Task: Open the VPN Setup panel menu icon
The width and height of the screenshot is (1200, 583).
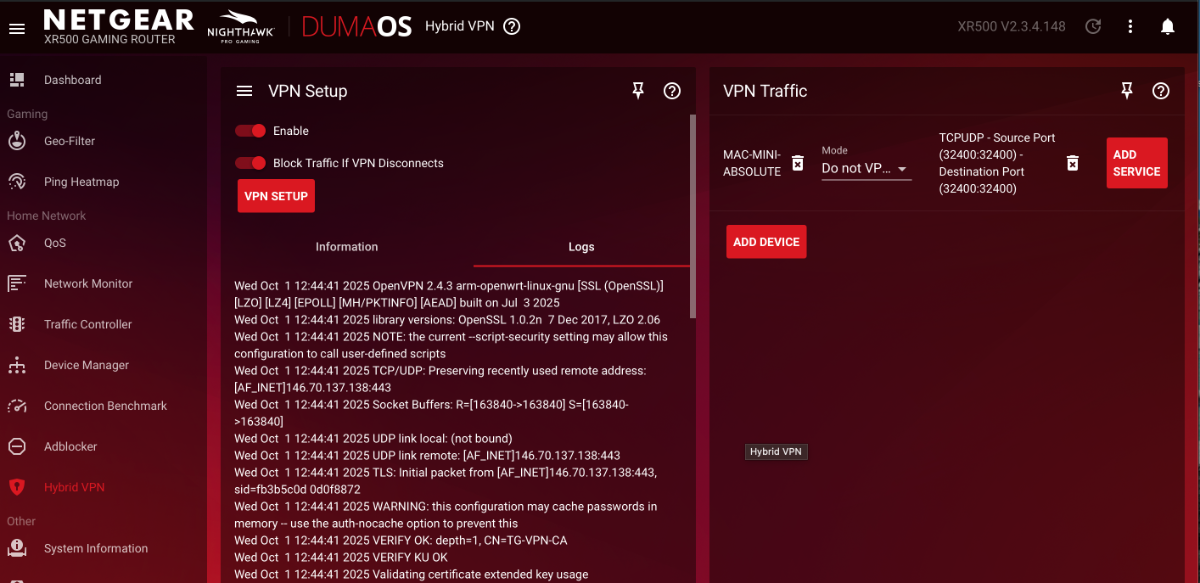Action: pyautogui.click(x=244, y=91)
